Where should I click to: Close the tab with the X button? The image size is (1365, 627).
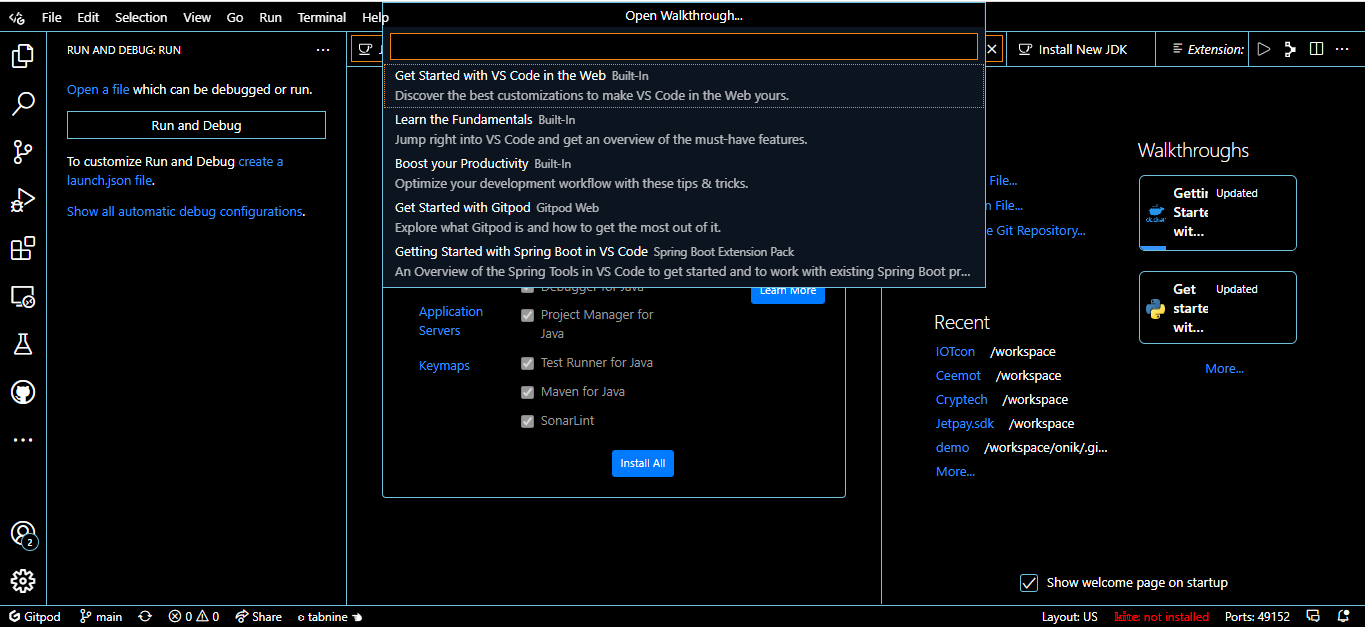pos(993,49)
